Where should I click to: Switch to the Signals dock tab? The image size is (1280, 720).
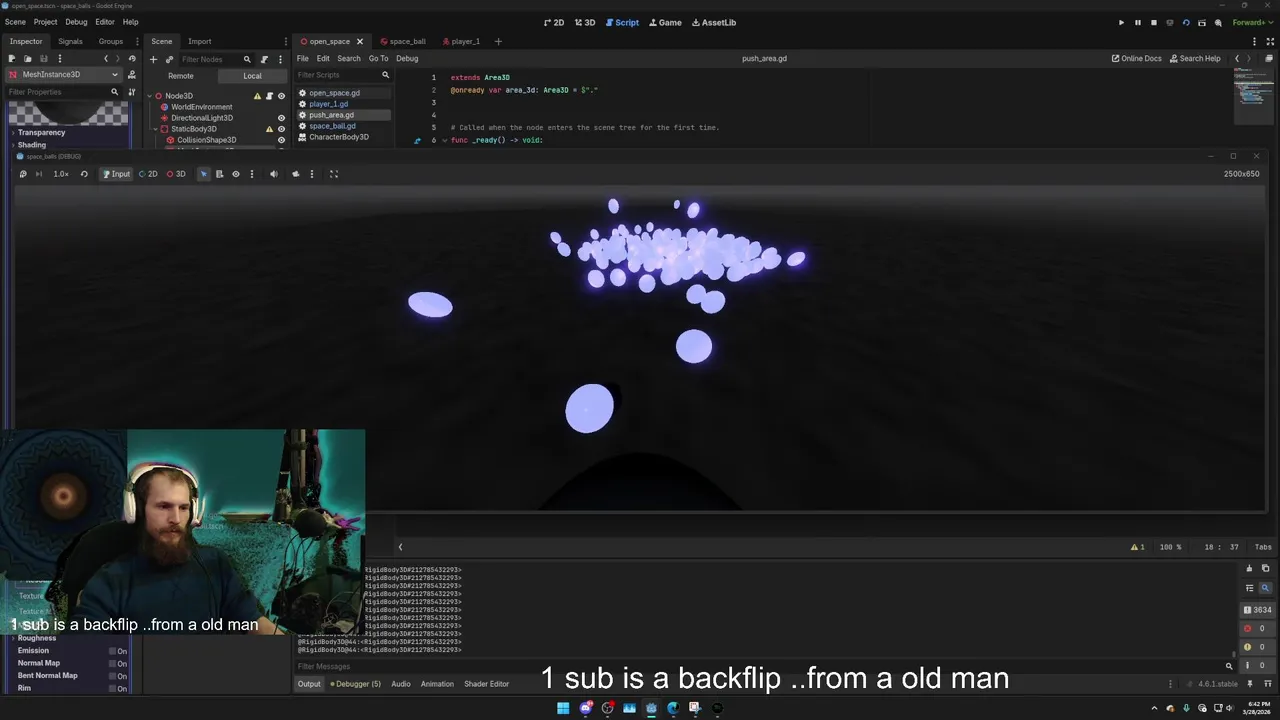(70, 41)
